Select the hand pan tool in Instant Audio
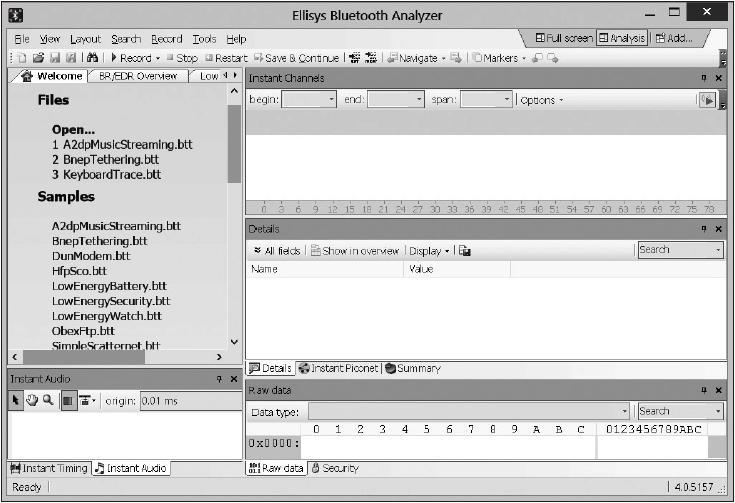The image size is (735, 503). point(32,400)
